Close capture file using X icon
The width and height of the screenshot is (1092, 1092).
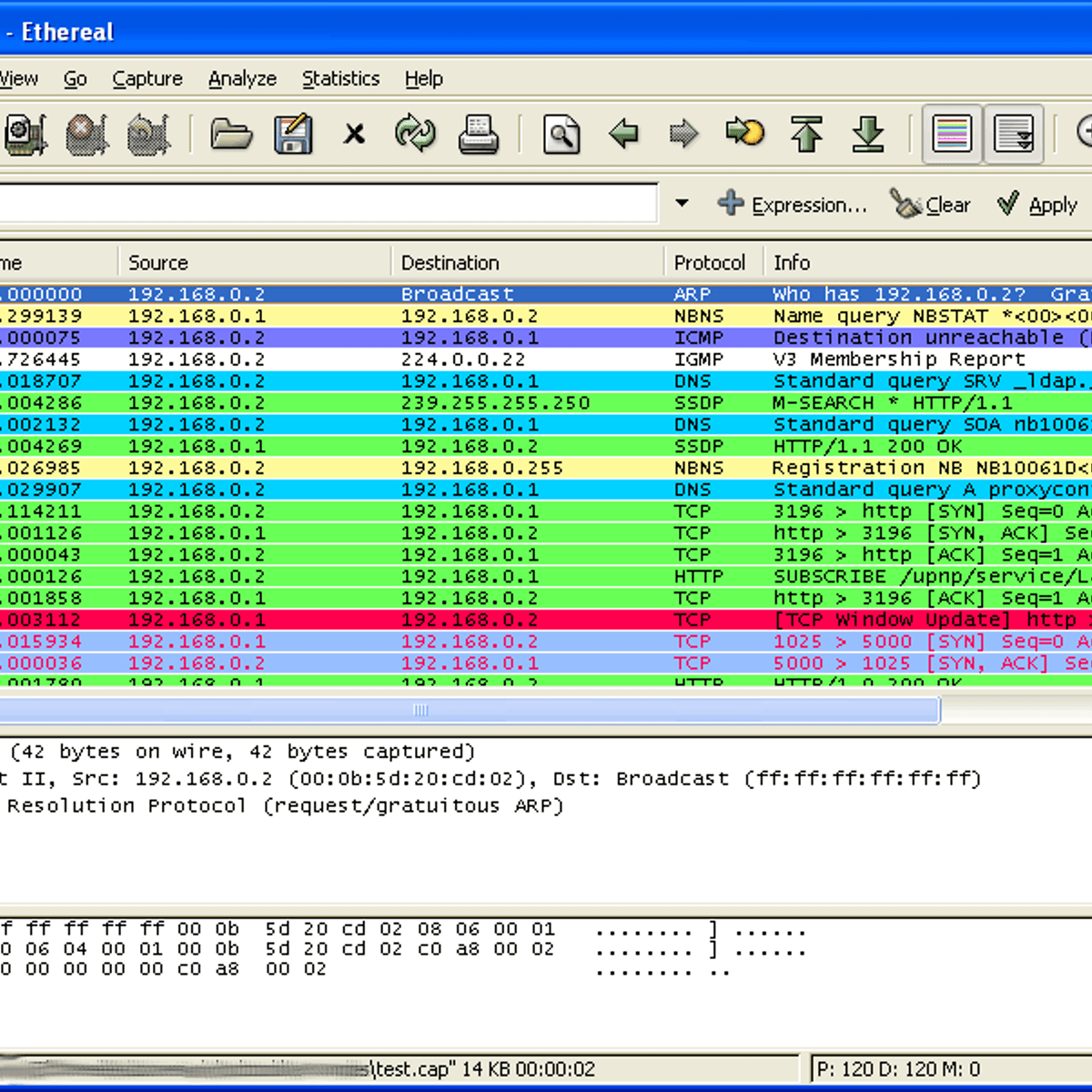tap(354, 135)
